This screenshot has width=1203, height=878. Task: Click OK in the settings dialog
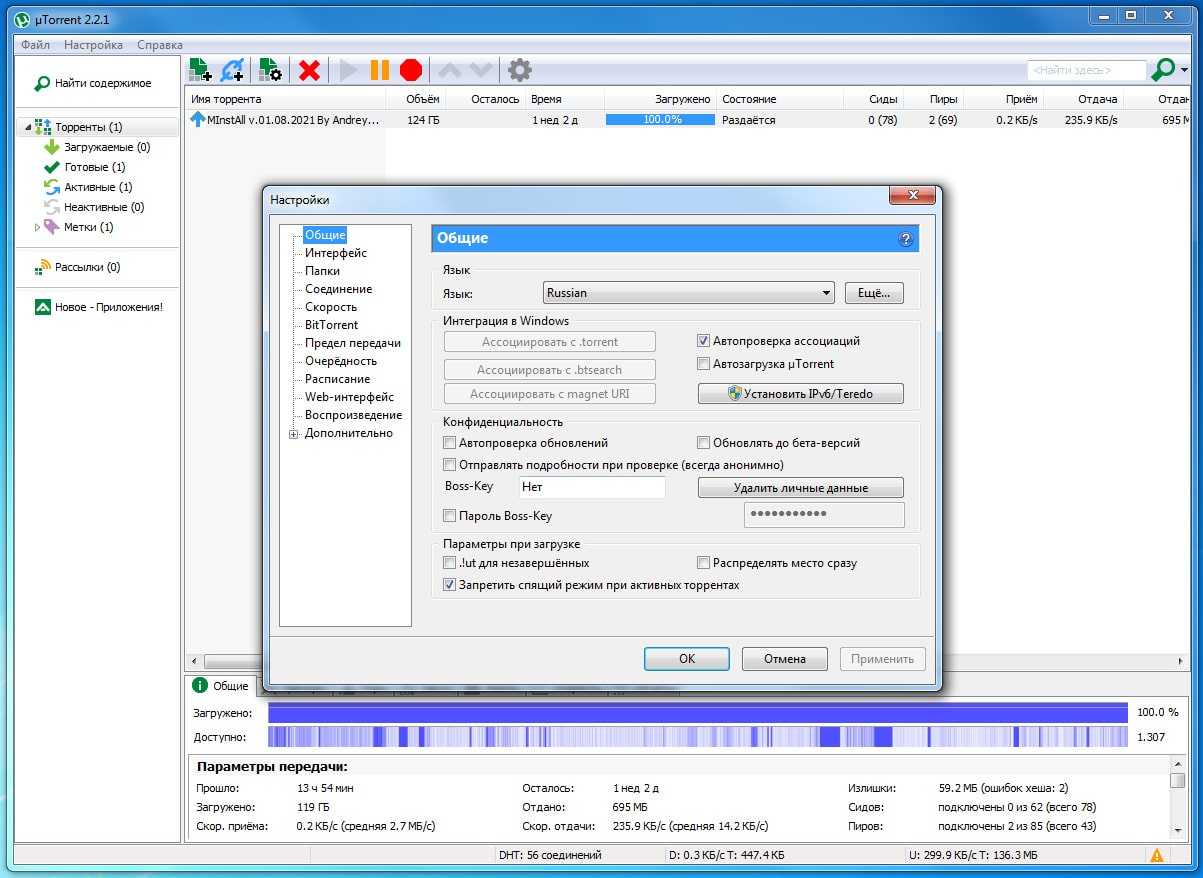click(x=686, y=659)
